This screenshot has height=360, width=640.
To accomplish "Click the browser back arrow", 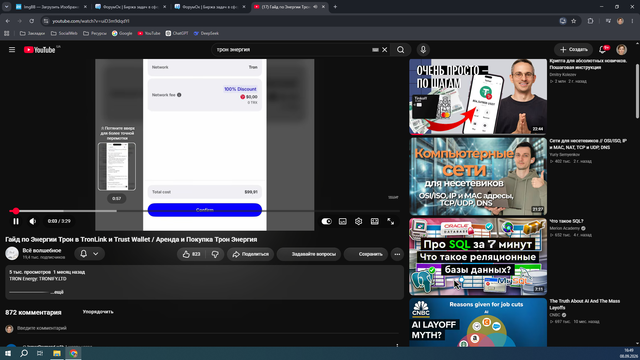I will click(x=8, y=21).
